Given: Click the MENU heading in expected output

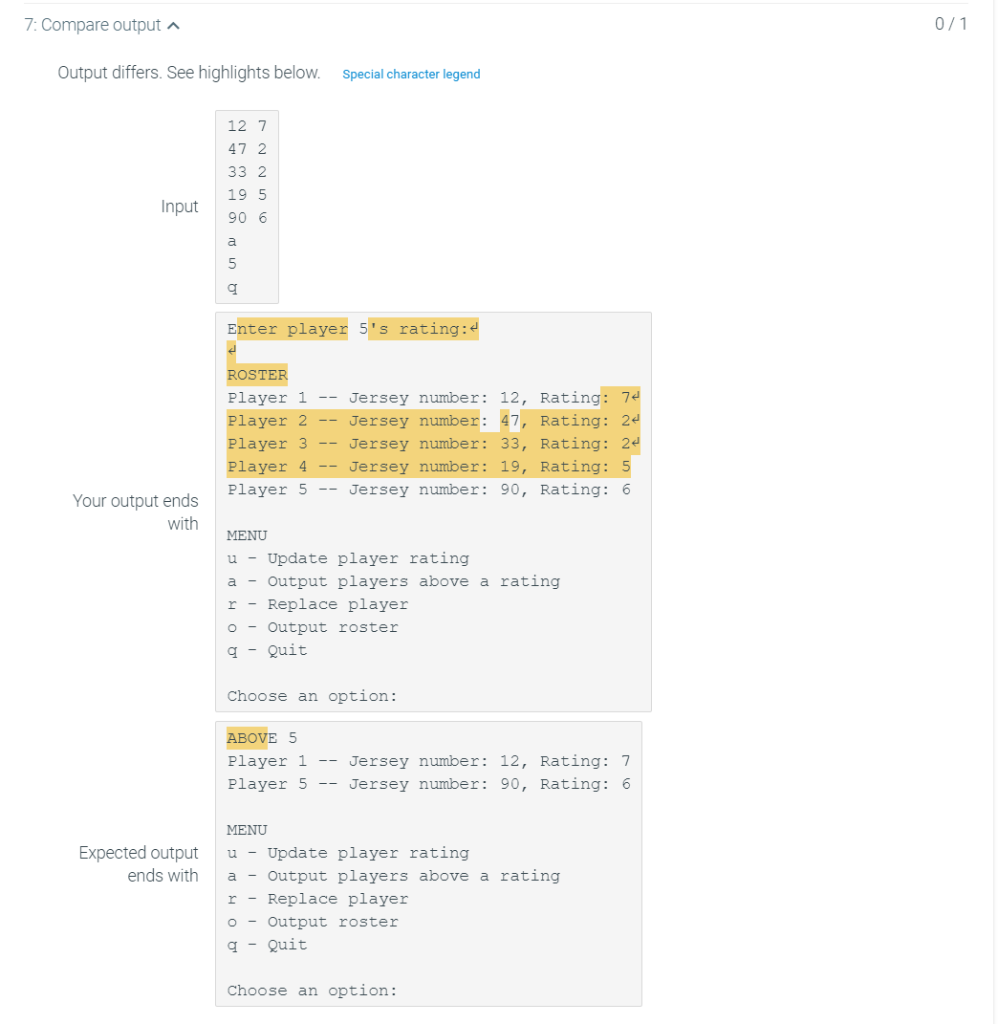Looking at the screenshot, I should 246,829.
